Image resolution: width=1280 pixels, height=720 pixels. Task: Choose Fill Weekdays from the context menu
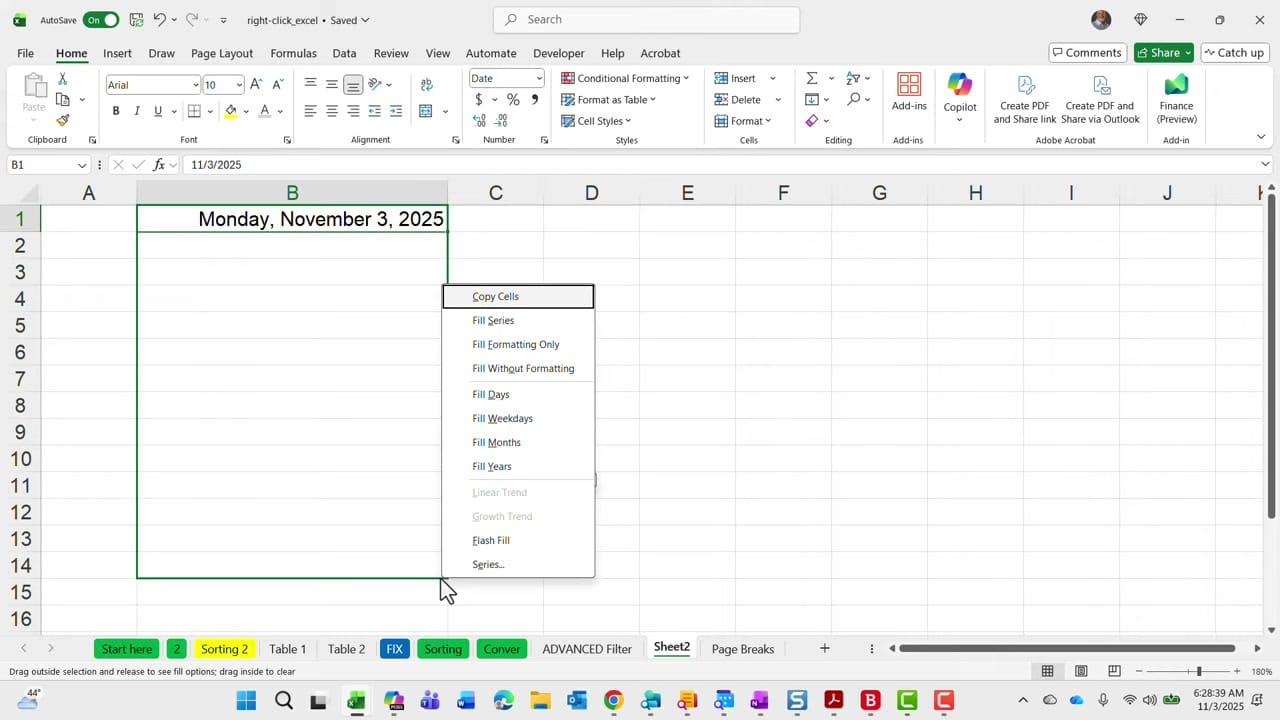pos(502,418)
